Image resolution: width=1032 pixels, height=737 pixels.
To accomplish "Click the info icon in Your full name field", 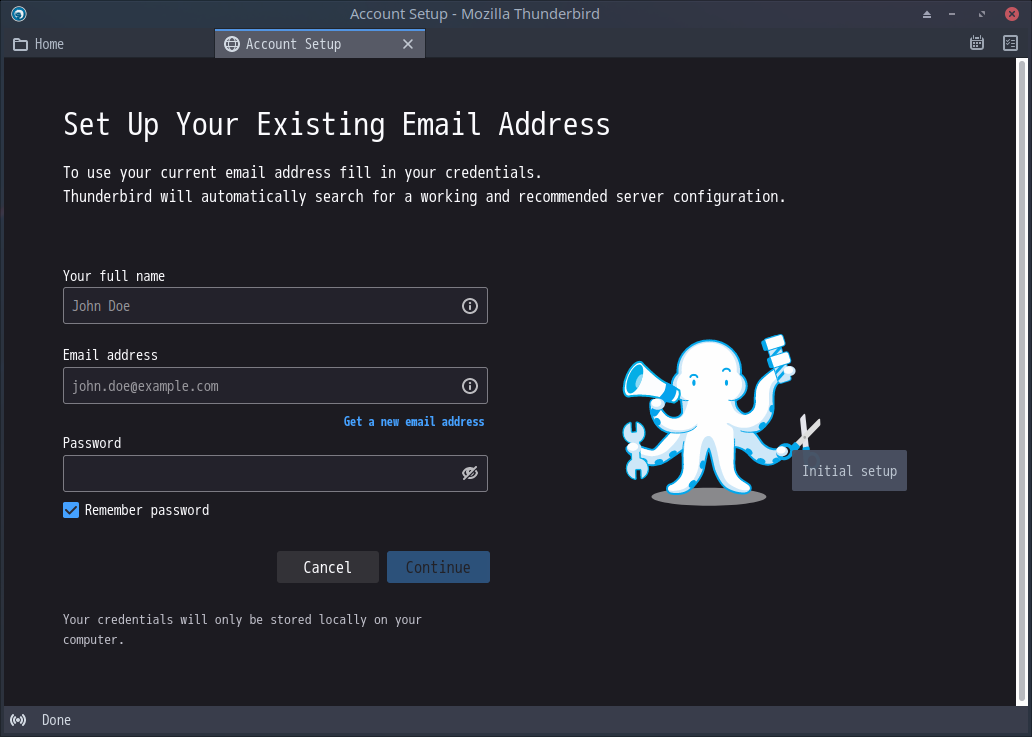I will click(469, 306).
